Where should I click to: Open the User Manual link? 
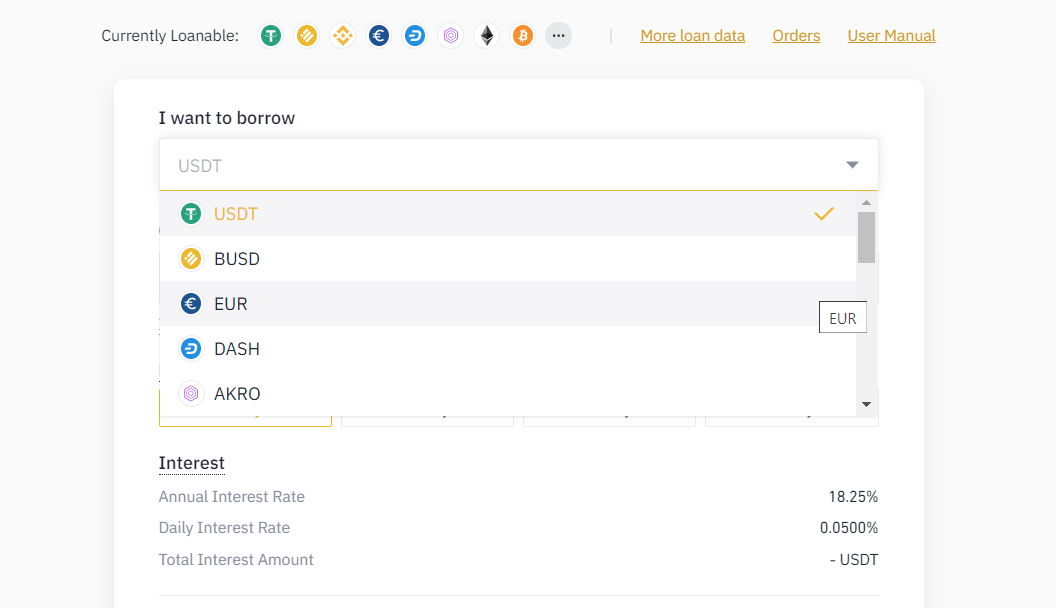891,36
